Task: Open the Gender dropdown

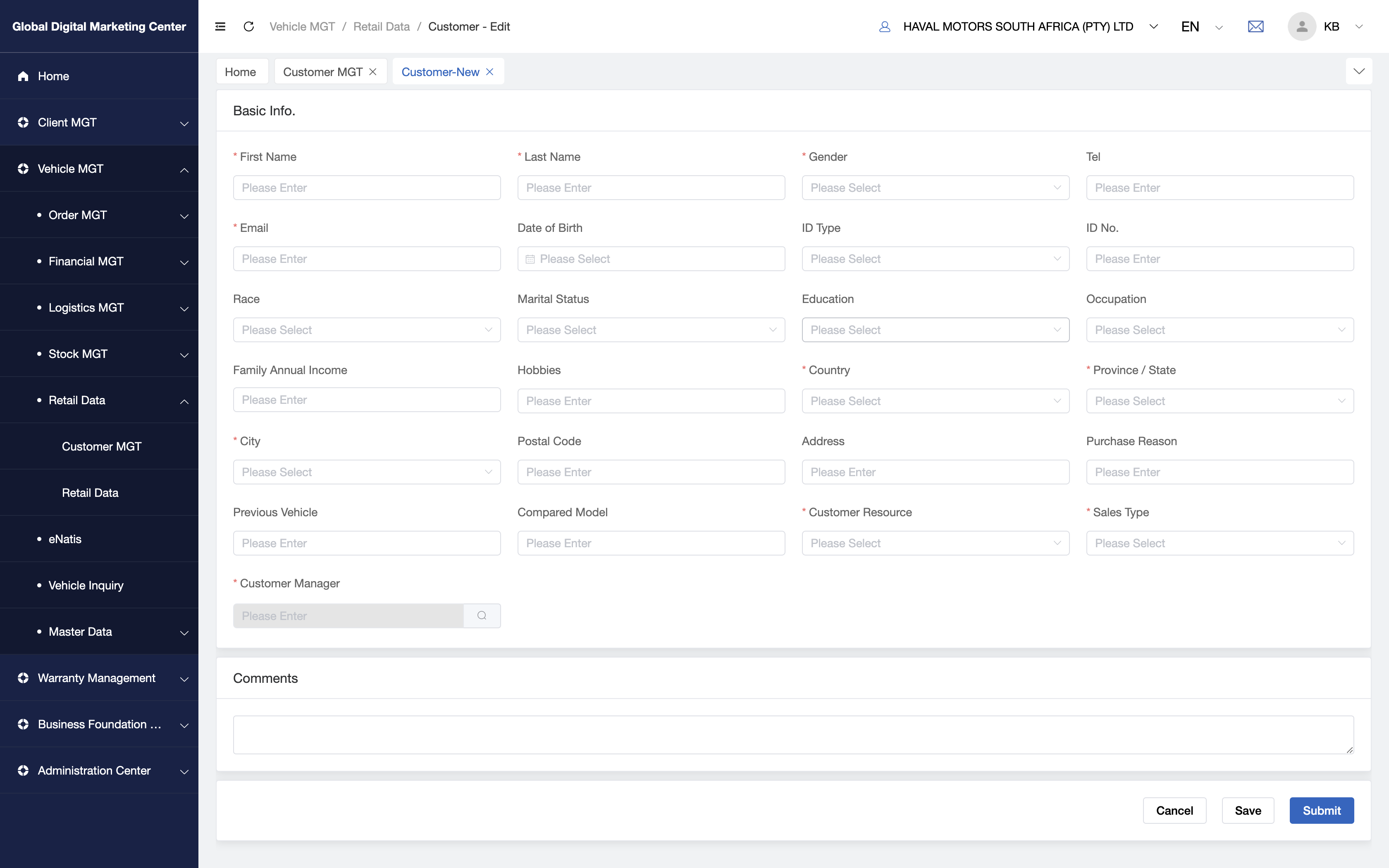Action: 936,188
